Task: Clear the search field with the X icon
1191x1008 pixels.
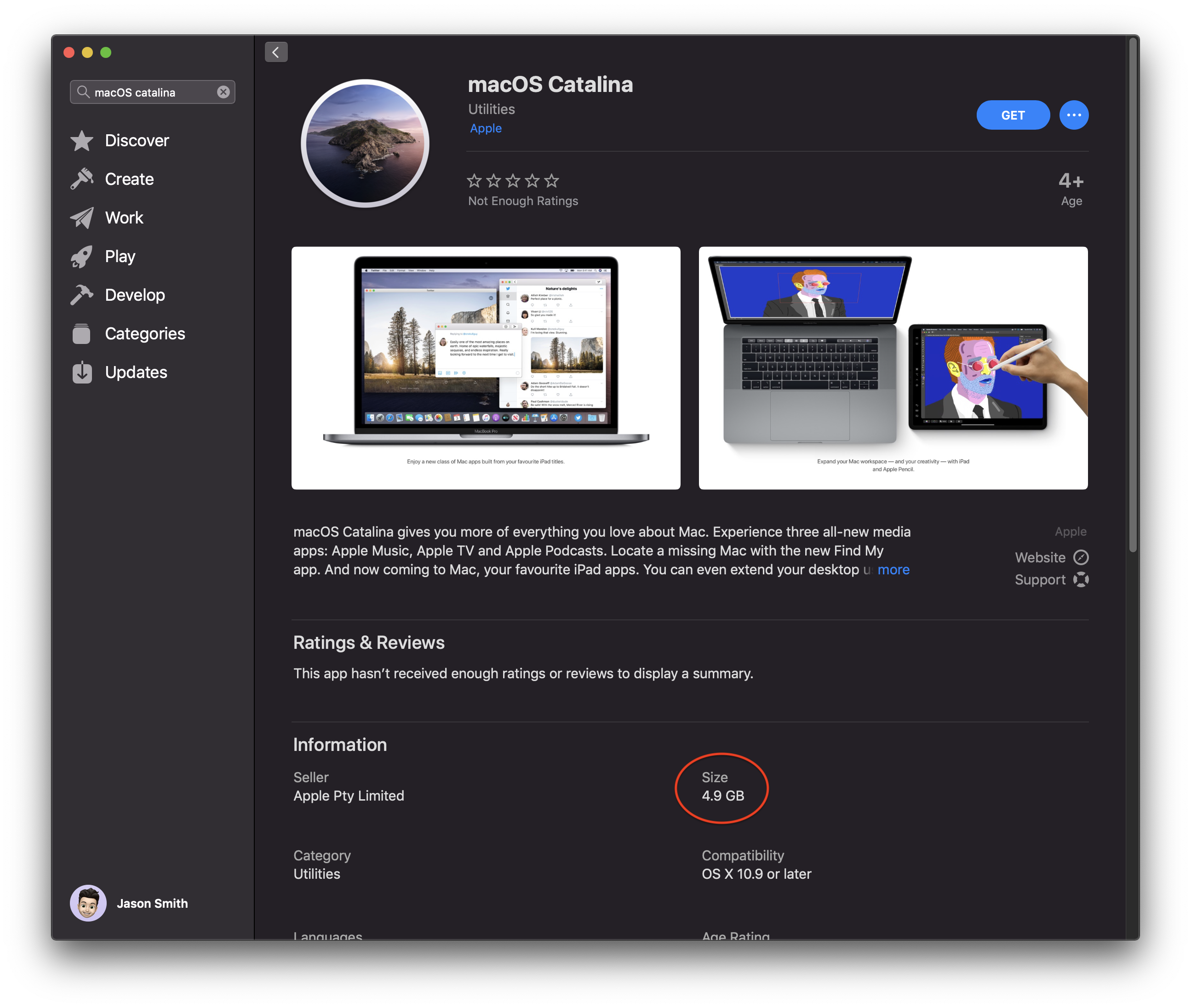Action: point(223,92)
